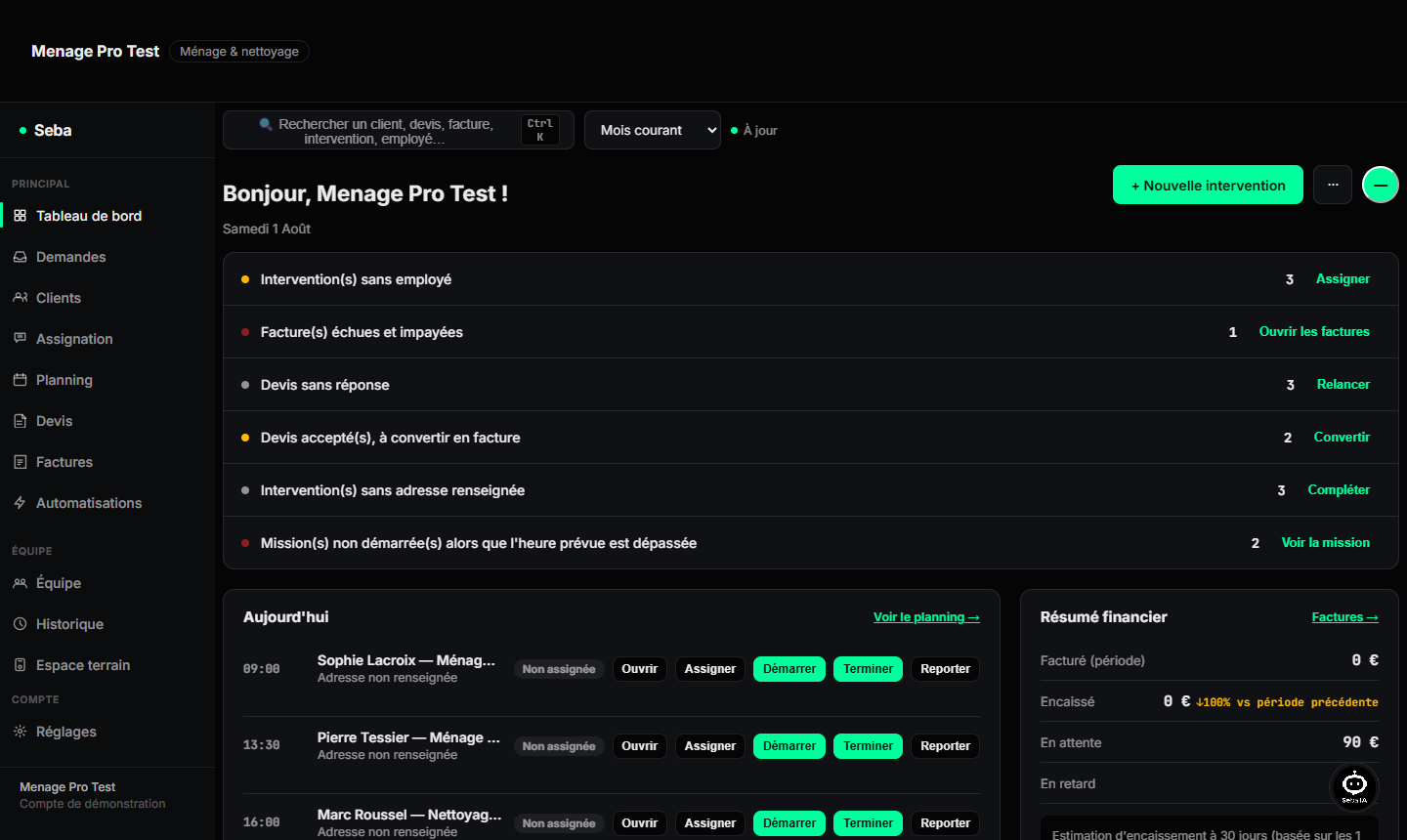The height and width of the screenshot is (840, 1407).
Task: Go to Demandes in sidebar
Action: pyautogui.click(x=107, y=257)
